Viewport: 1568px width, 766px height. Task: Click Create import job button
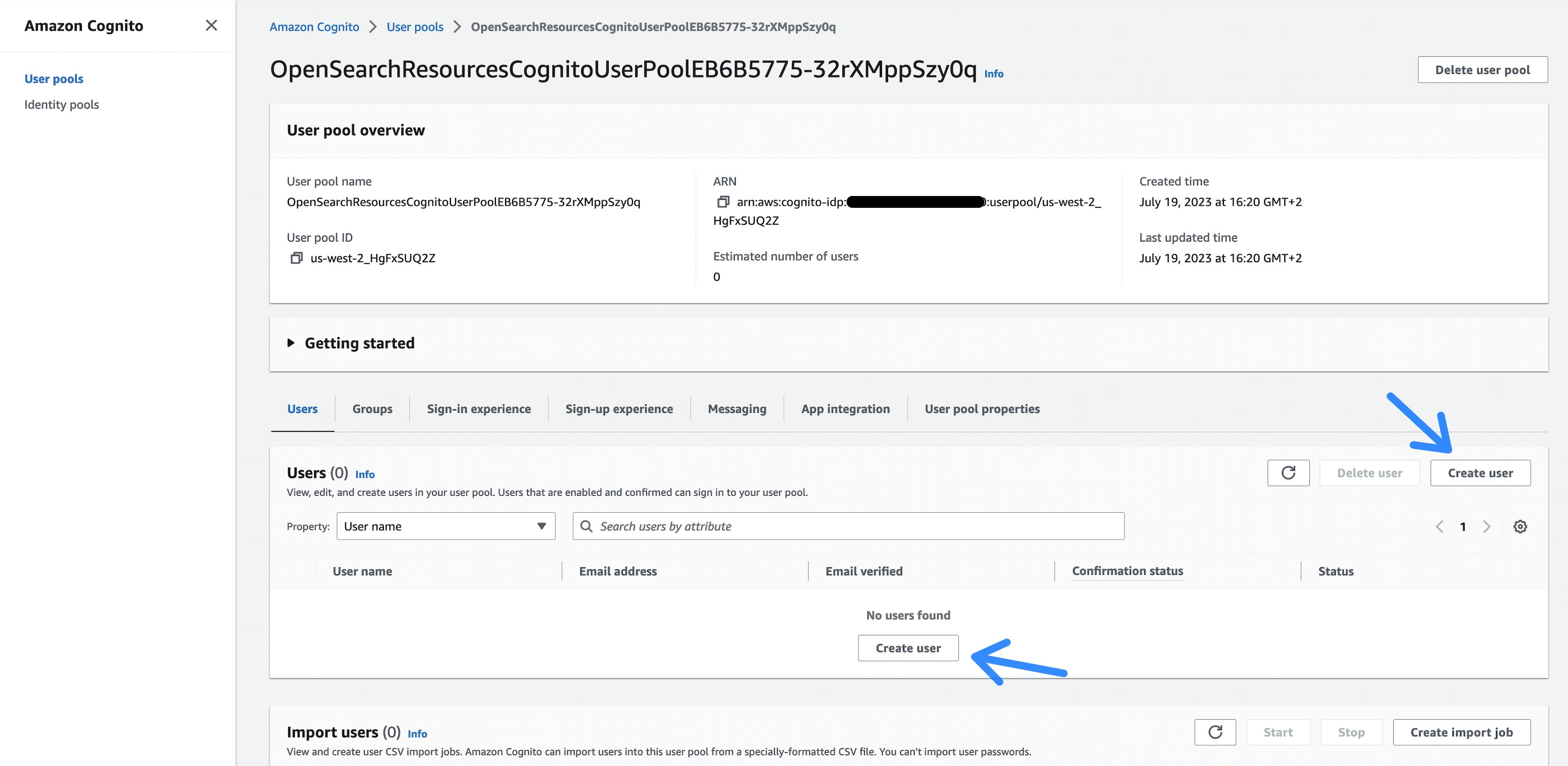1461,732
